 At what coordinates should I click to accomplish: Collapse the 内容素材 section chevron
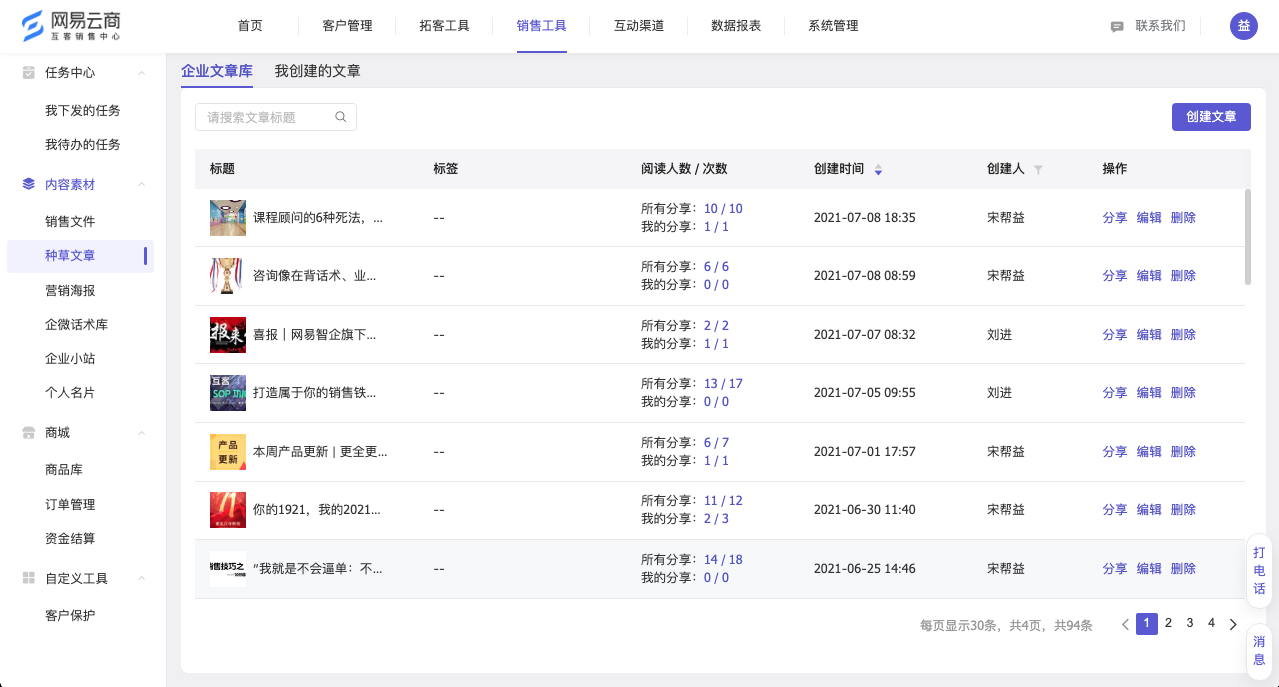click(x=142, y=185)
